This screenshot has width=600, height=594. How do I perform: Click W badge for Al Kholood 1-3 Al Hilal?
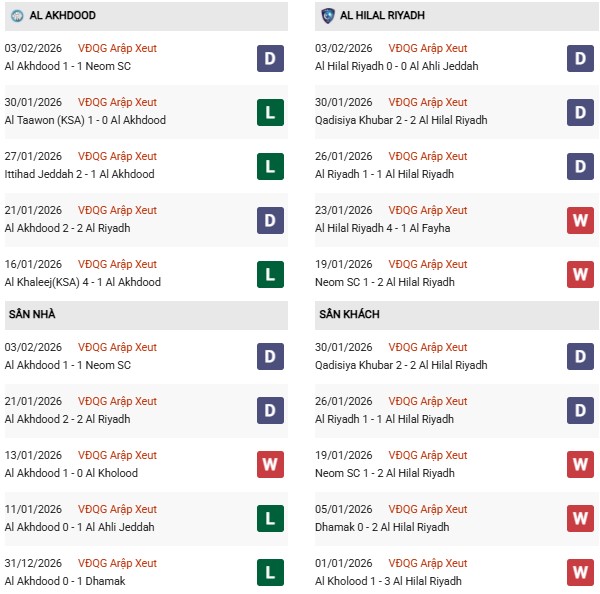pos(581,573)
